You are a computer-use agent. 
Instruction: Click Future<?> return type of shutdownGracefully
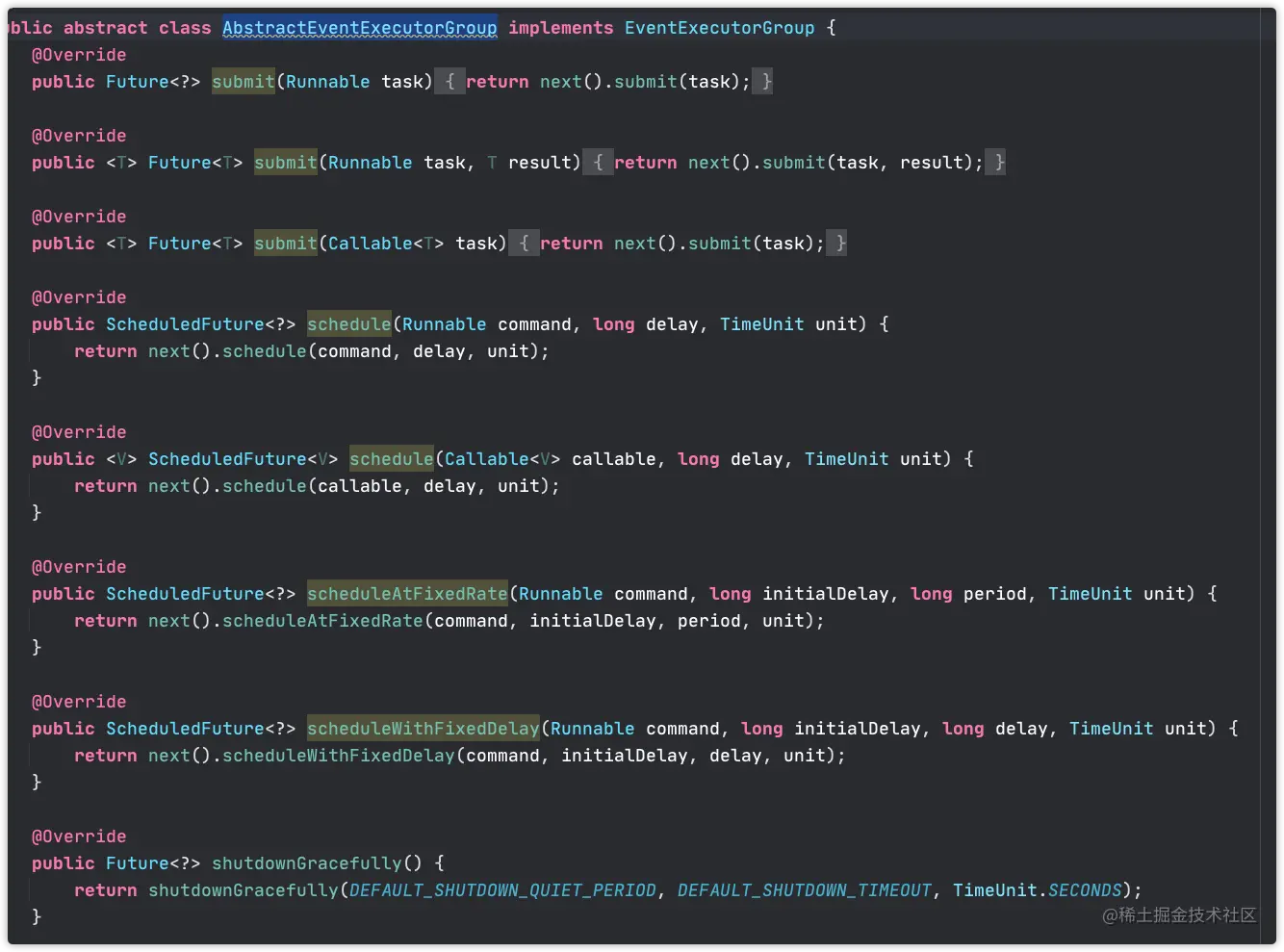point(153,863)
